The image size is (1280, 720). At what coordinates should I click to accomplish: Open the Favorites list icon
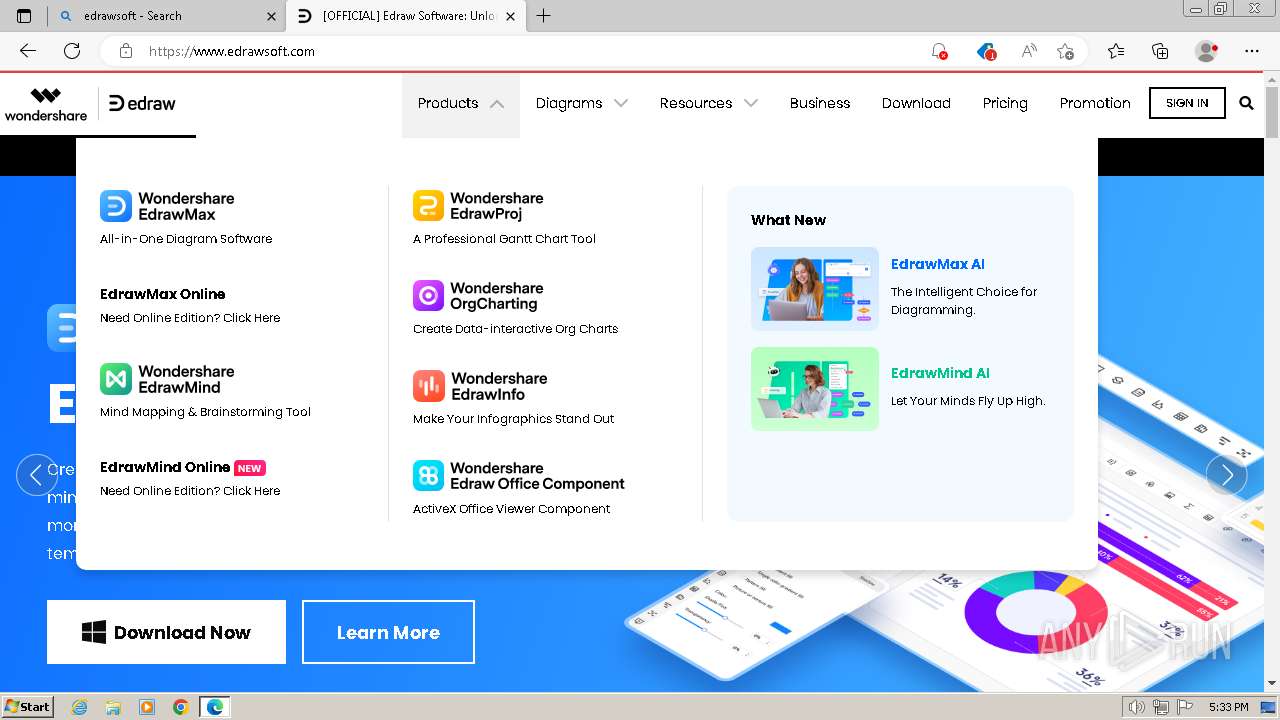[x=1116, y=51]
